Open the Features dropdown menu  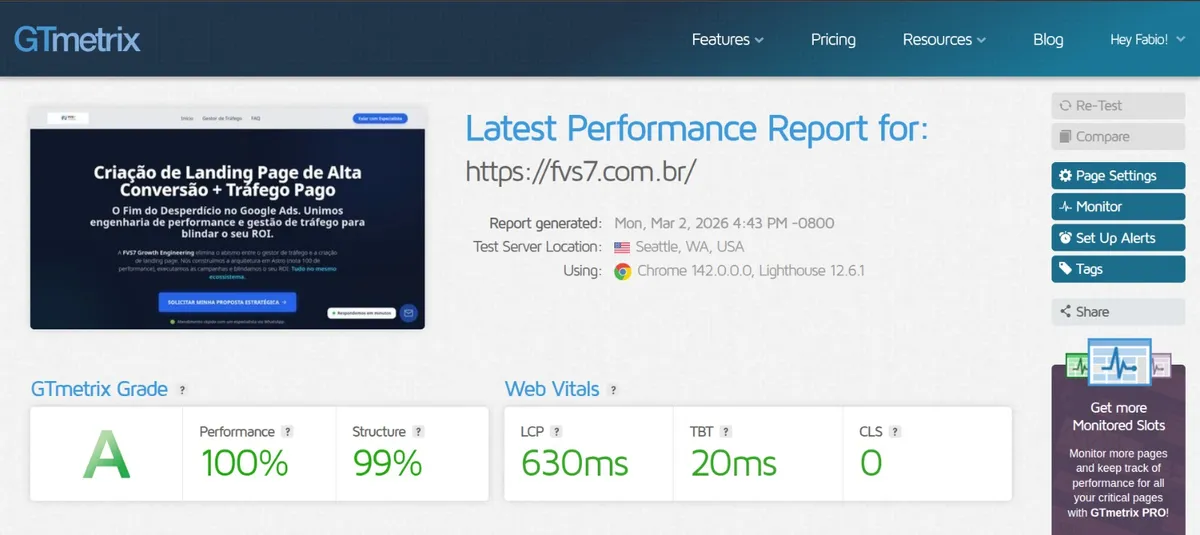point(728,40)
